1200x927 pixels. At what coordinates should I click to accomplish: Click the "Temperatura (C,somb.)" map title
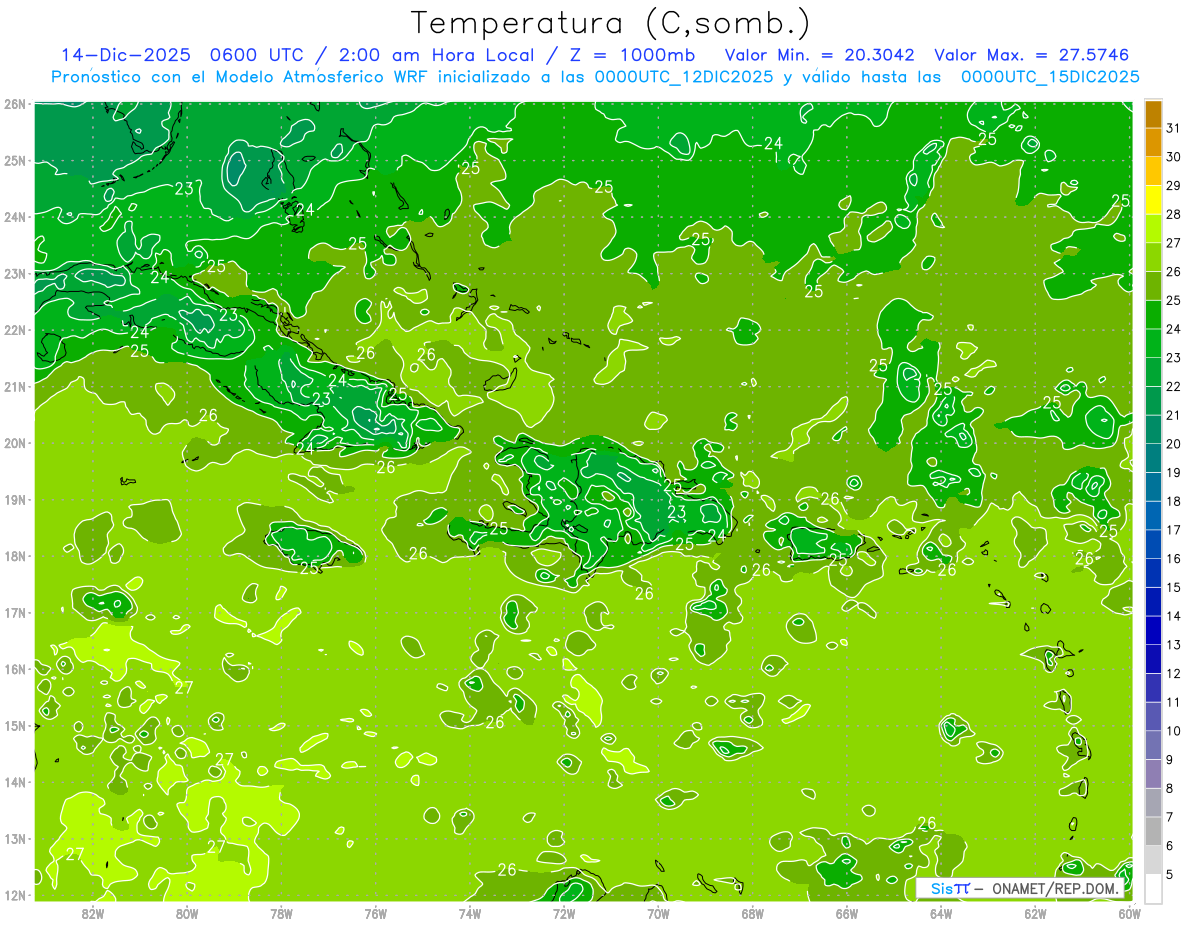(x=611, y=23)
